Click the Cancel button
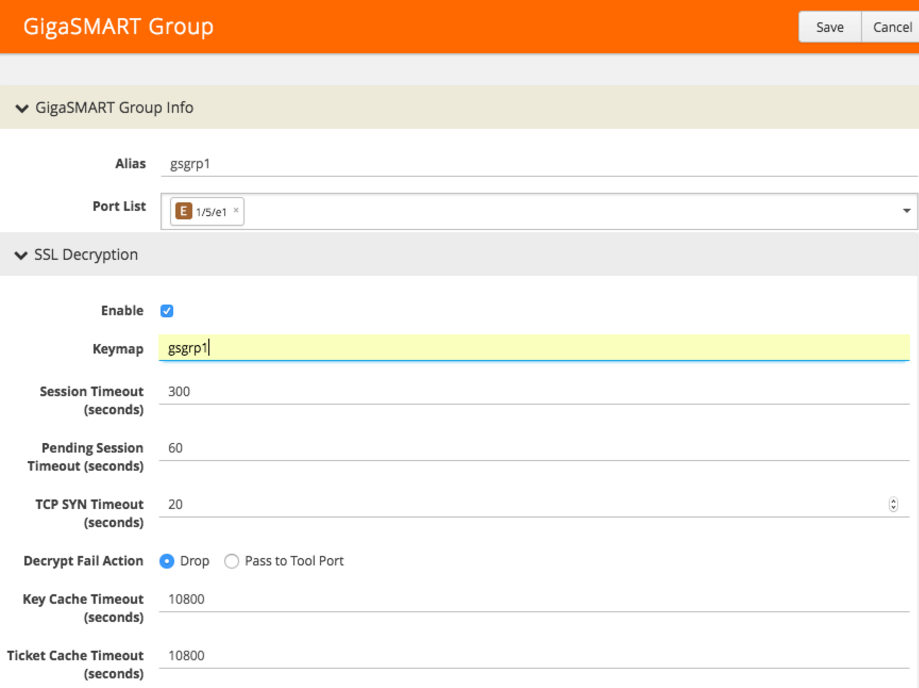The width and height of the screenshot is (919, 688). point(891,27)
